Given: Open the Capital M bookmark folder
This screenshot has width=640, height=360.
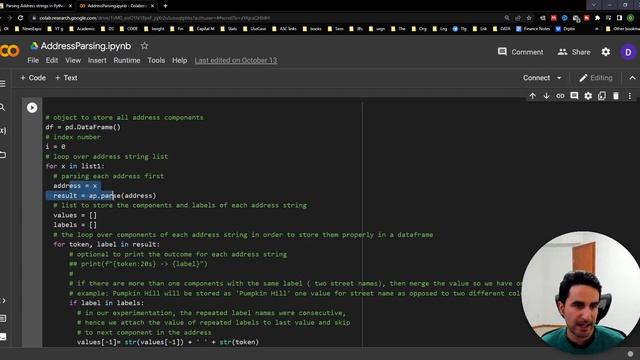Looking at the screenshot, I should click(202, 29).
